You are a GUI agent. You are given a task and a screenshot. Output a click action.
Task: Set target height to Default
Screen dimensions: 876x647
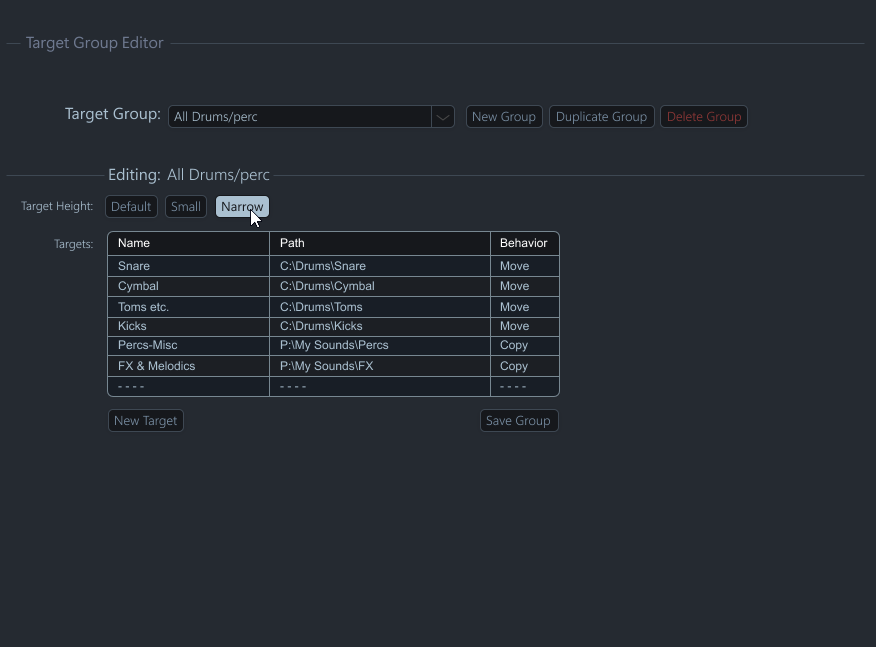(x=131, y=207)
